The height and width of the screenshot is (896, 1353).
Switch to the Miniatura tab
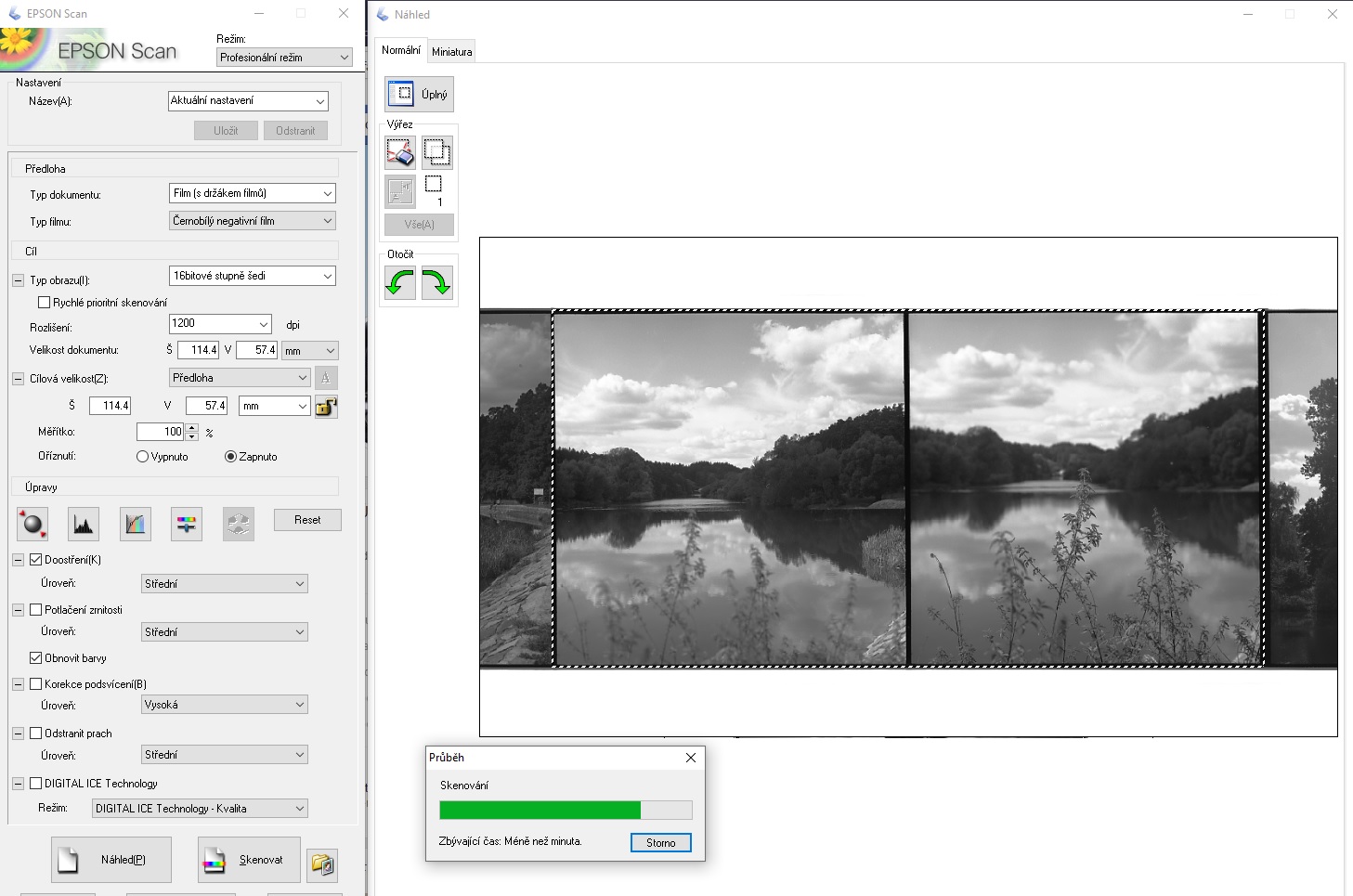point(452,52)
